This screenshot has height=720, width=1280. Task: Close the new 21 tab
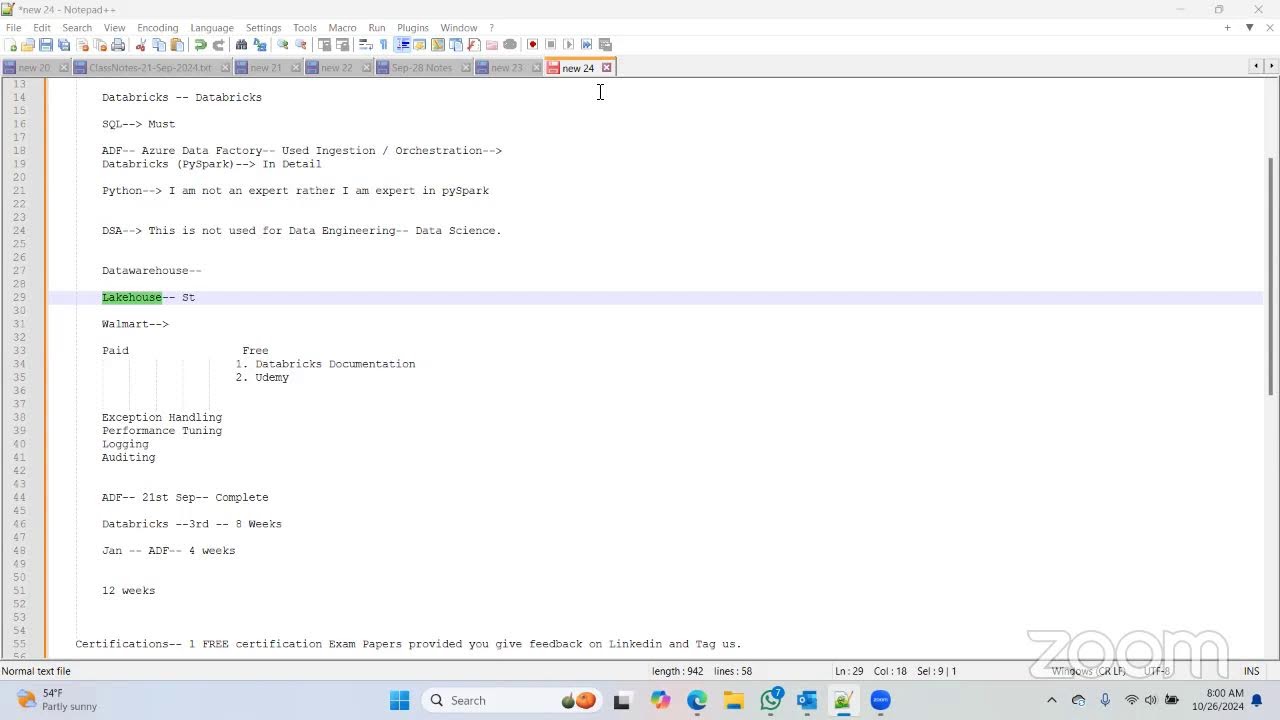click(x=296, y=68)
